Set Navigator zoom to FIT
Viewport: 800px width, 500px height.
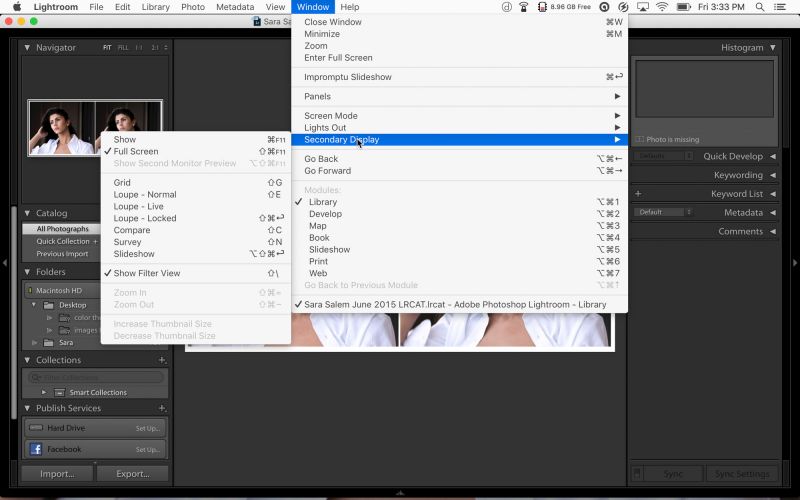pos(107,47)
